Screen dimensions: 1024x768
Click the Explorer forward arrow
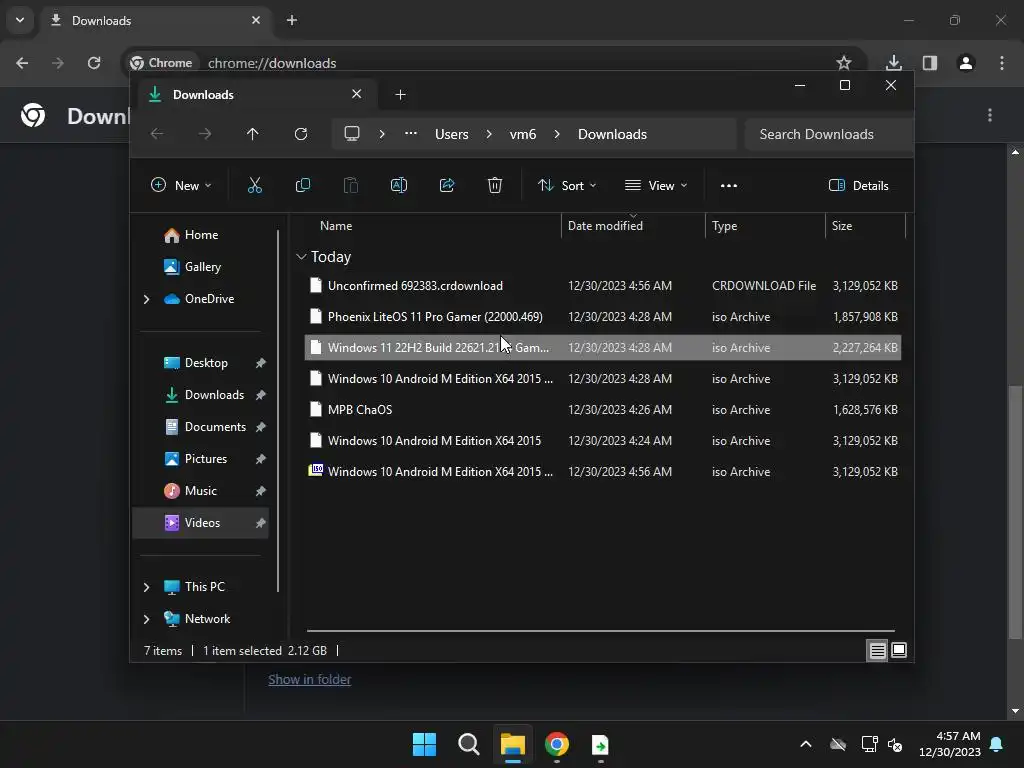pyautogui.click(x=205, y=134)
